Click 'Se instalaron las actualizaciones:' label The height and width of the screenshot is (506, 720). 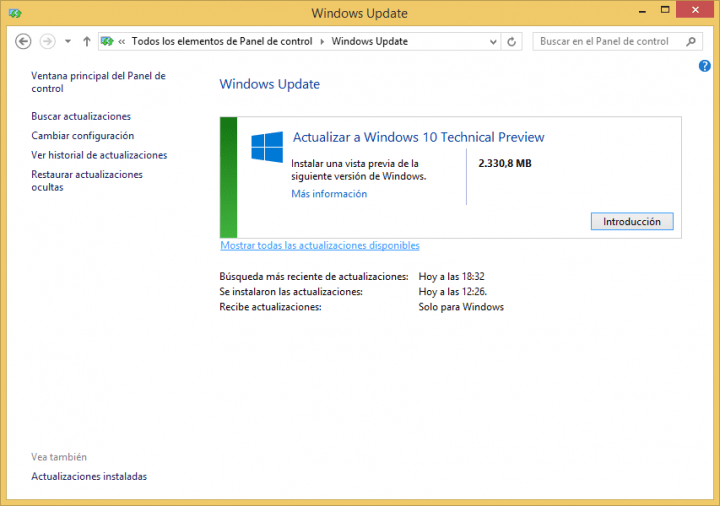coord(291,292)
